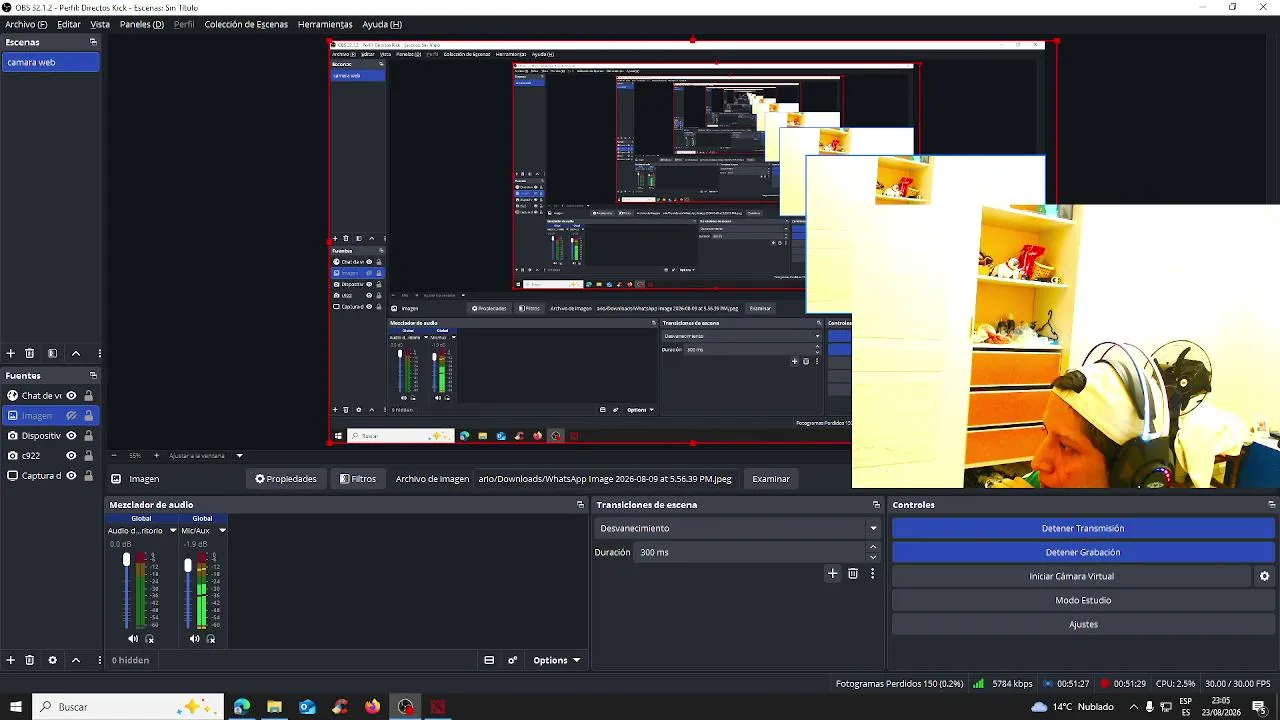The width and height of the screenshot is (1280, 720).
Task: Pop out the Mezclador de audio dock
Action: tap(580, 505)
